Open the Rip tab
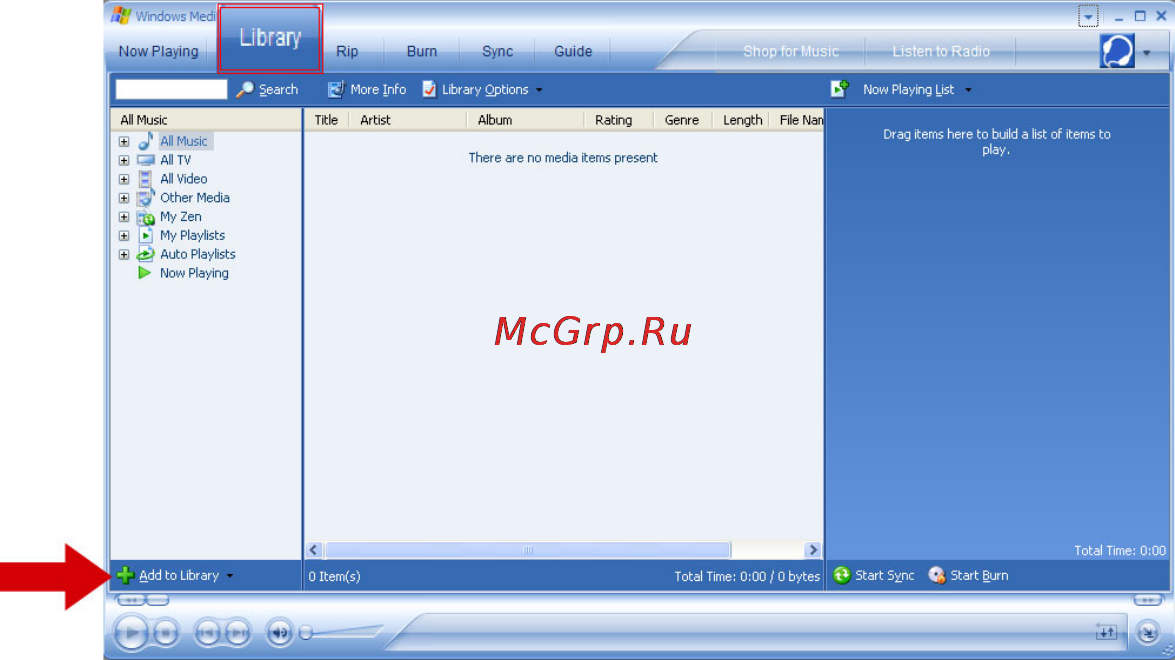 (x=347, y=51)
